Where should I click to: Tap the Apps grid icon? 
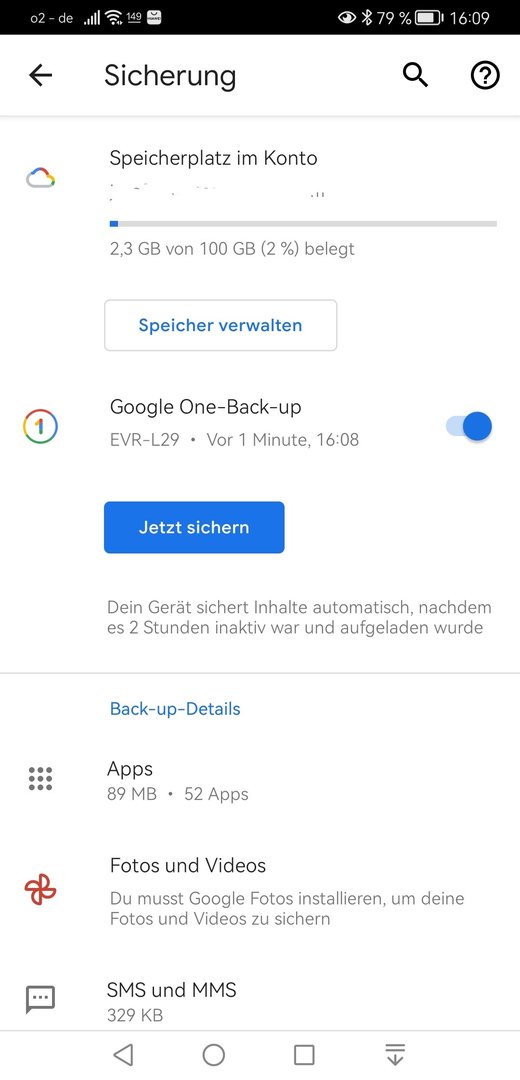point(41,778)
